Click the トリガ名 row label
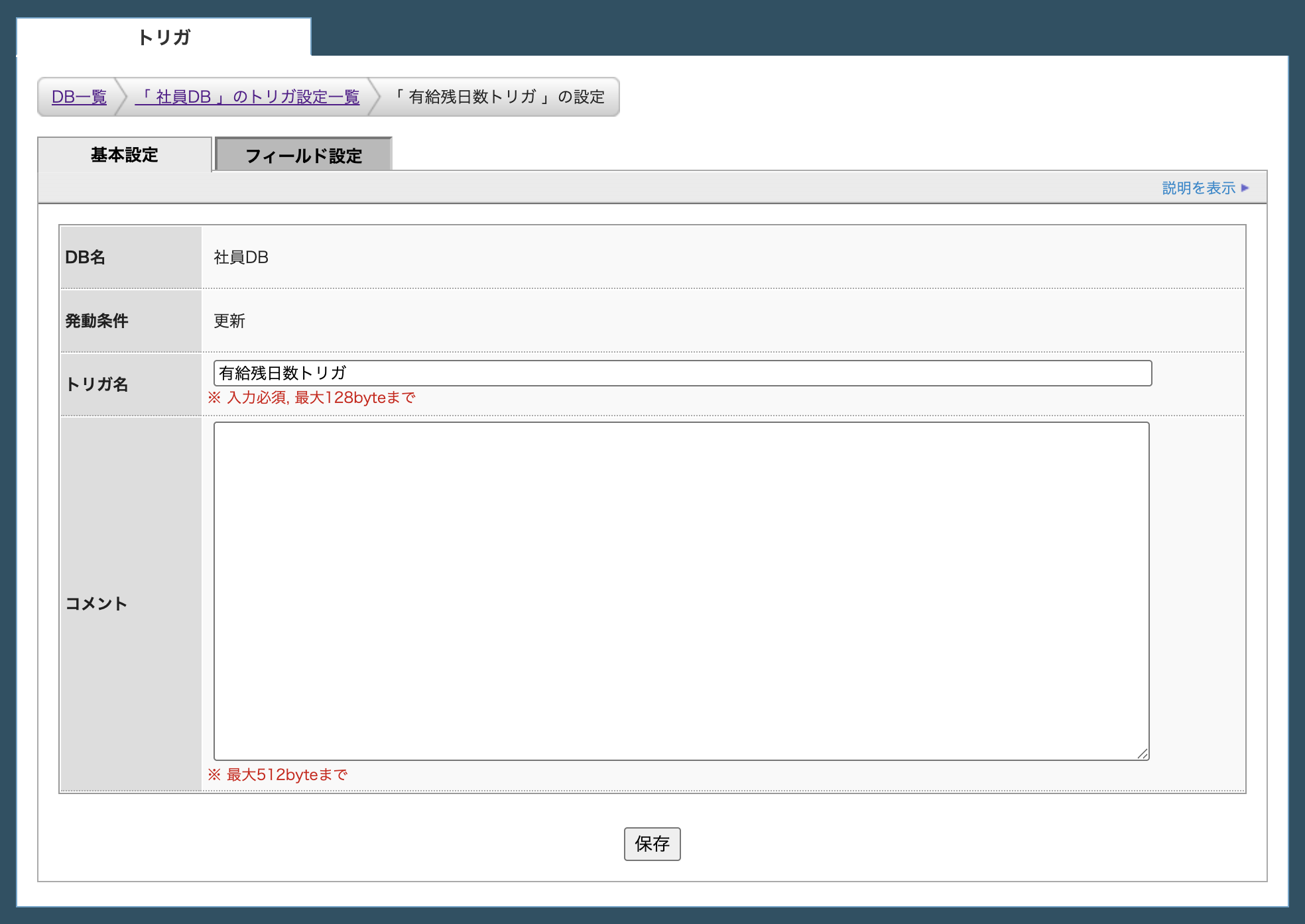The width and height of the screenshot is (1305, 924). click(97, 384)
